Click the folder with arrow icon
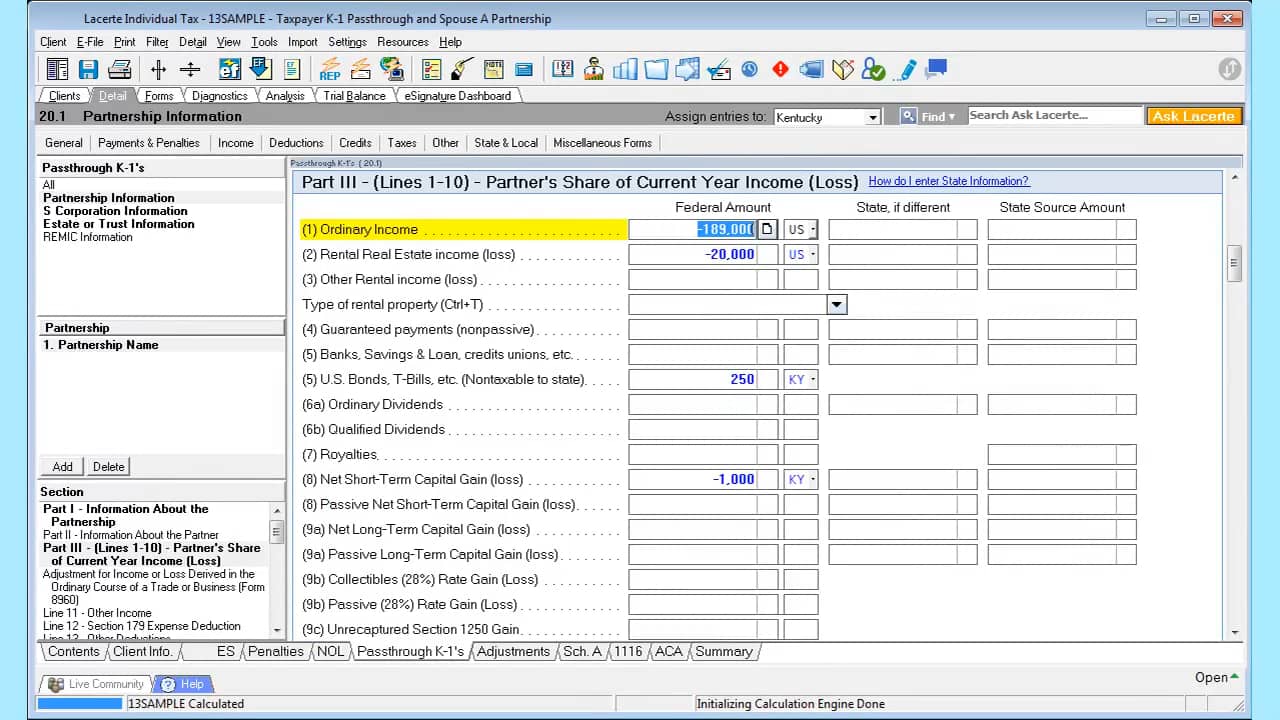 (687, 69)
